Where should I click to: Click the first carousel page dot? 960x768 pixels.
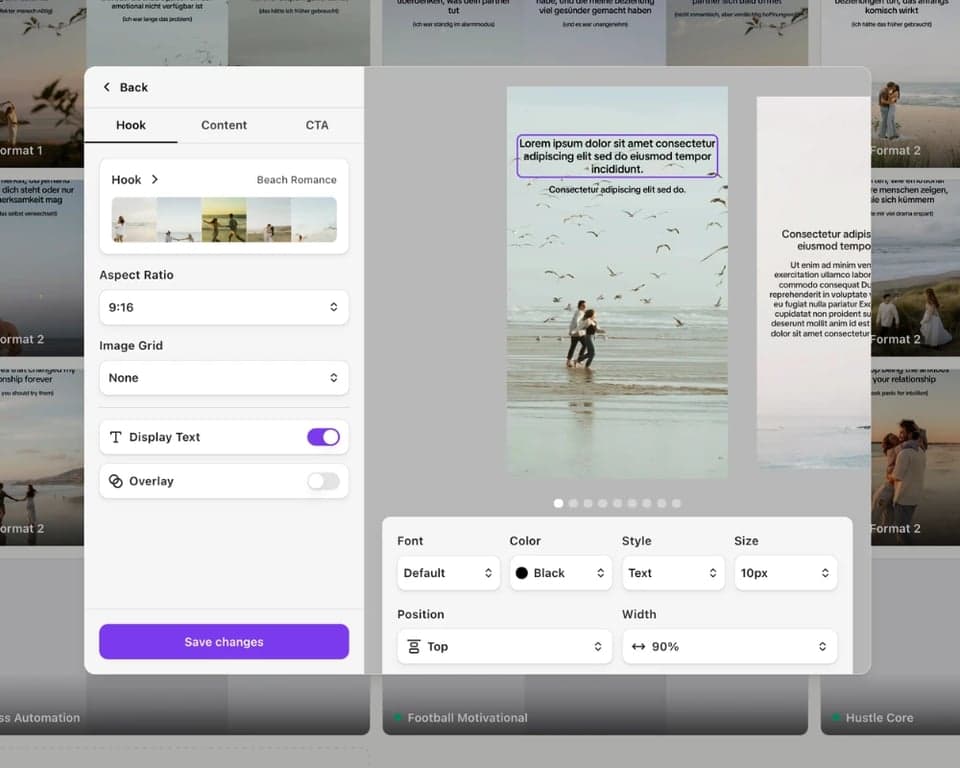(x=558, y=503)
